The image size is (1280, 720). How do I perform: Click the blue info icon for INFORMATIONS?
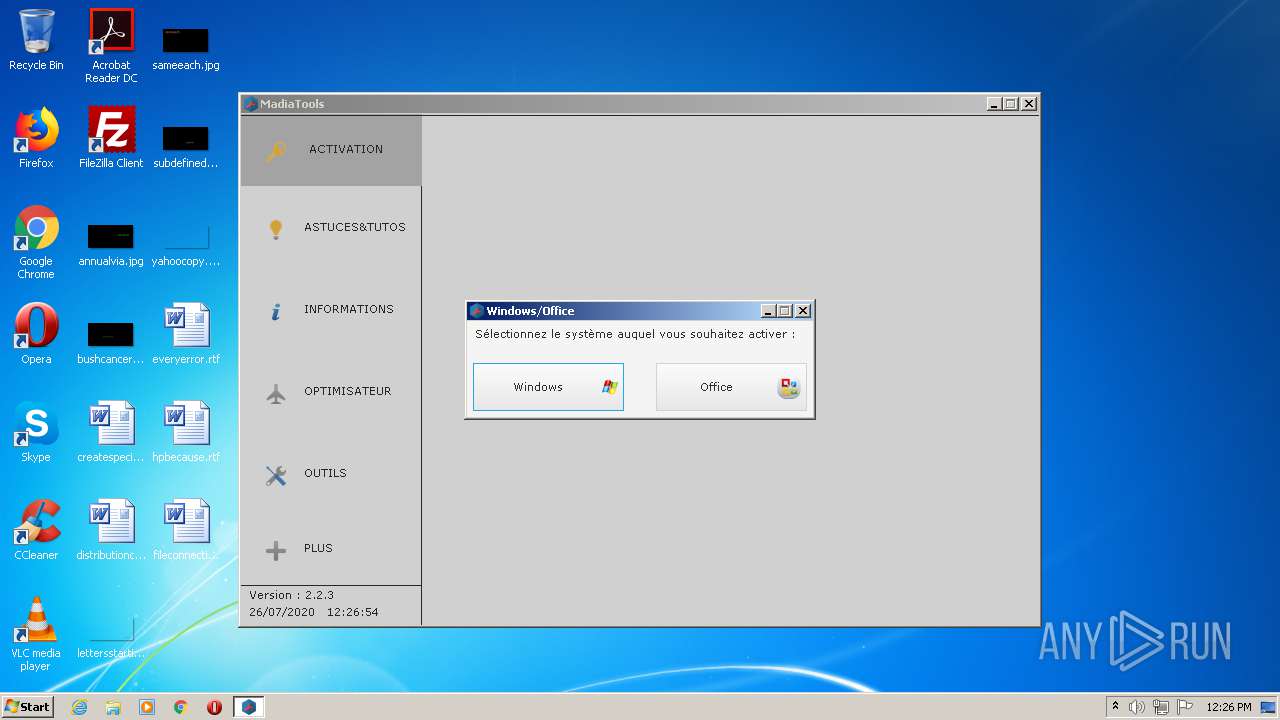[276, 311]
